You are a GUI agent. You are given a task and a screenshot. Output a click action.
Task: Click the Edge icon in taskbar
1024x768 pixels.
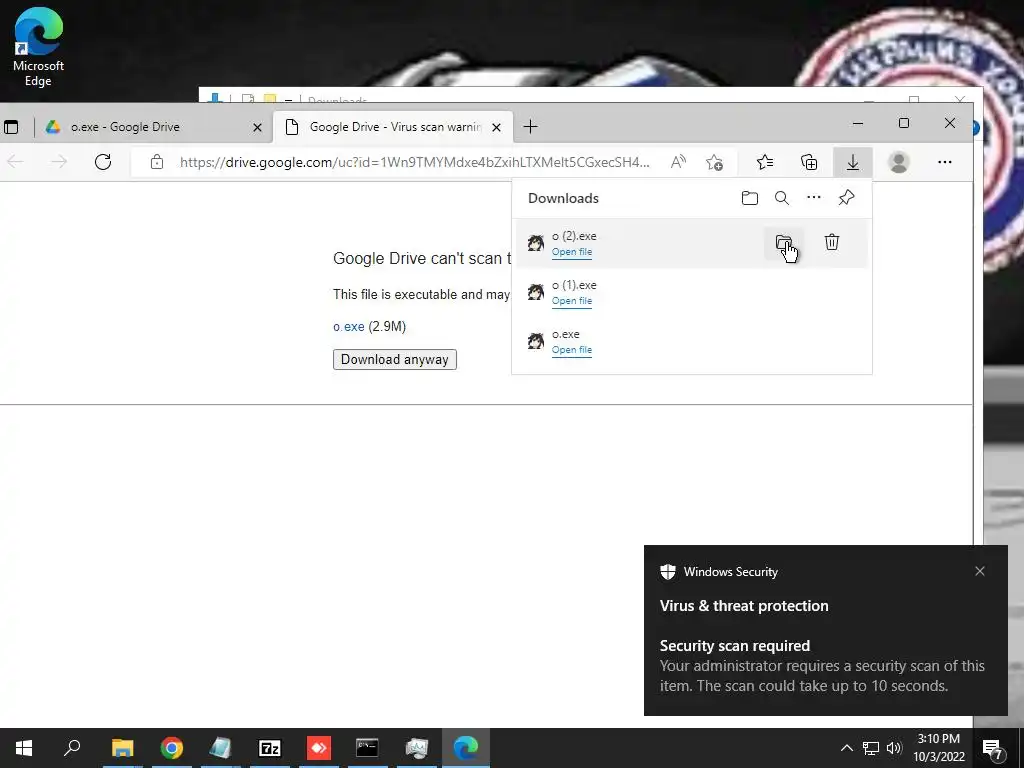click(466, 748)
